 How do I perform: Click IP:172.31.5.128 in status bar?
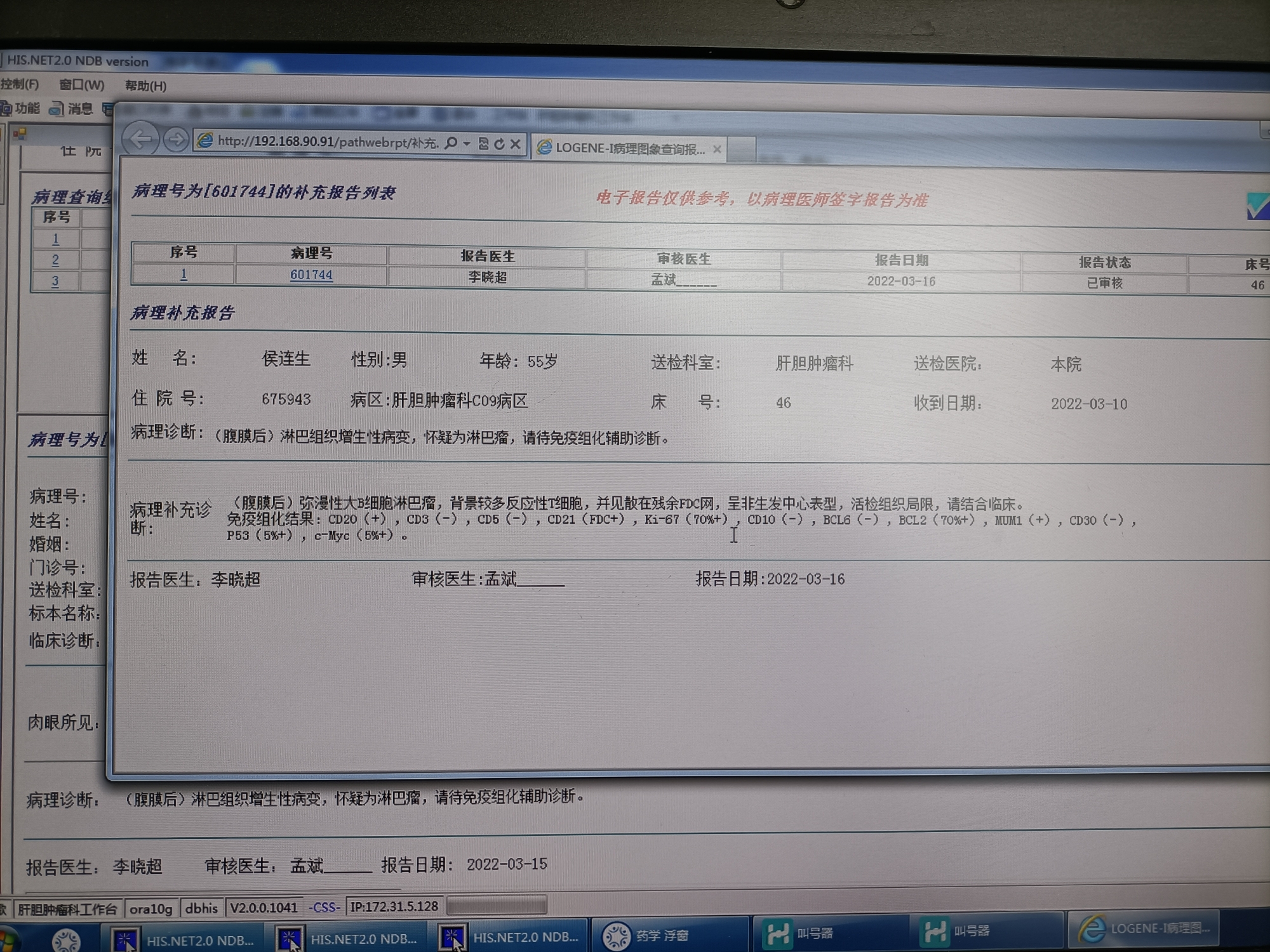tap(394, 906)
